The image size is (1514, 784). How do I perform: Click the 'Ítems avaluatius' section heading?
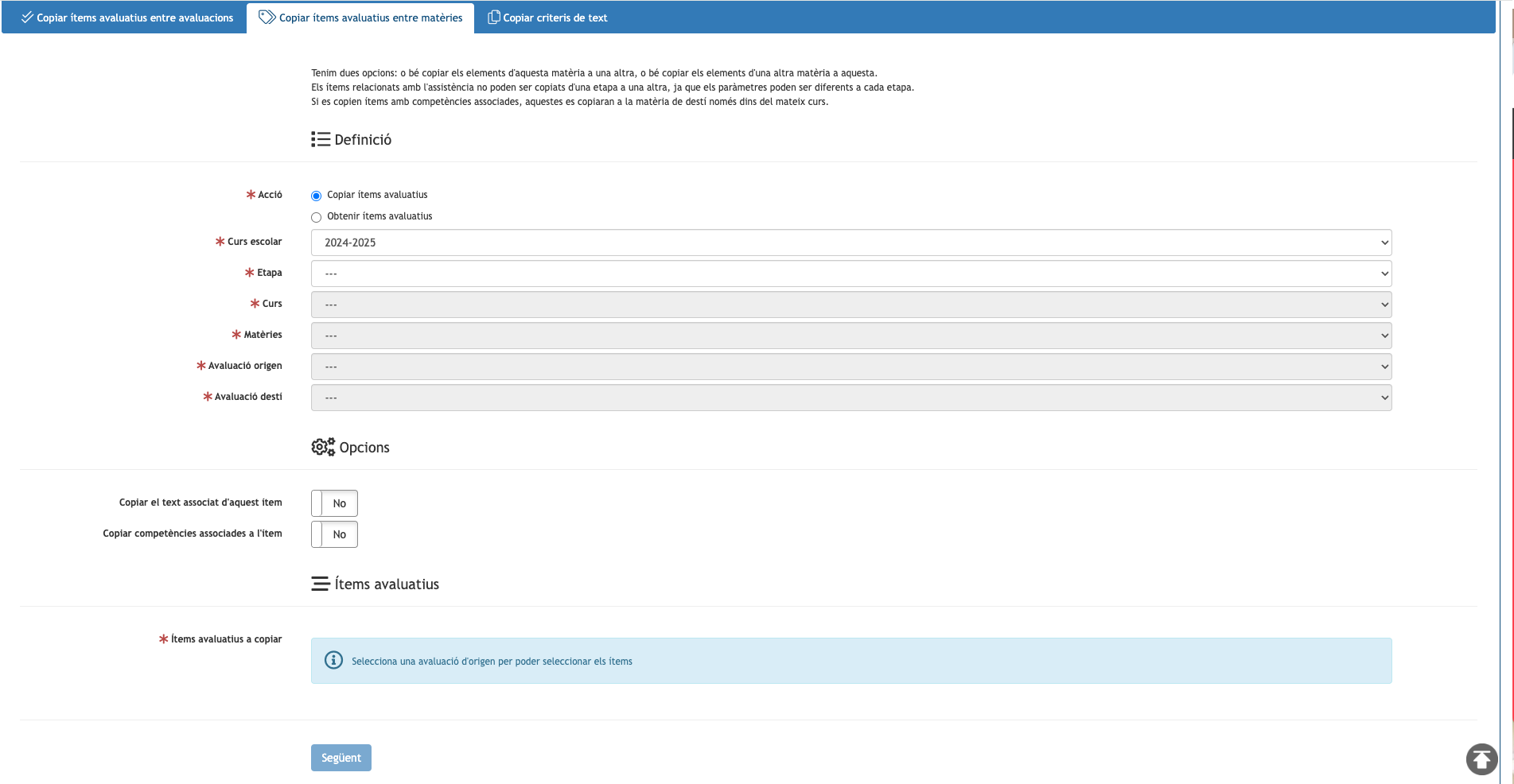tap(387, 584)
